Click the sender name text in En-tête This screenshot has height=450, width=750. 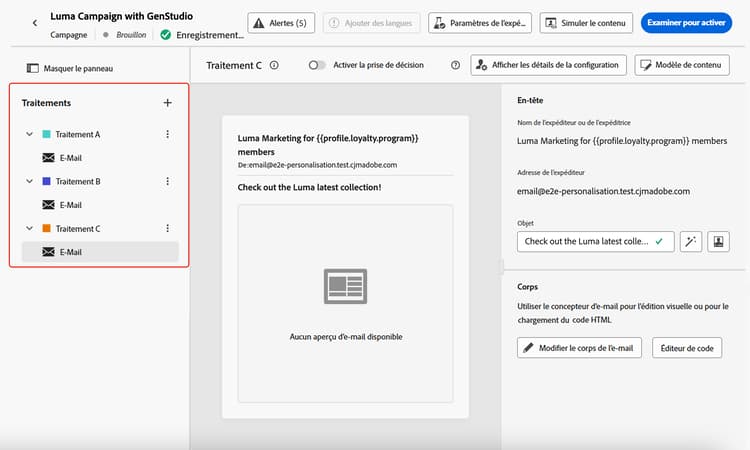622,141
